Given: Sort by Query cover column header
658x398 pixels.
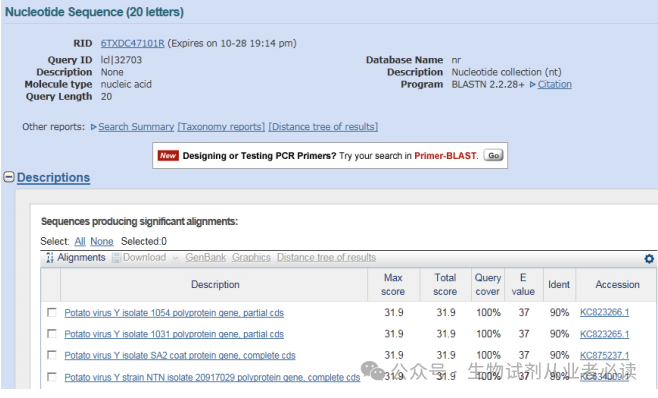Looking at the screenshot, I should coord(488,285).
